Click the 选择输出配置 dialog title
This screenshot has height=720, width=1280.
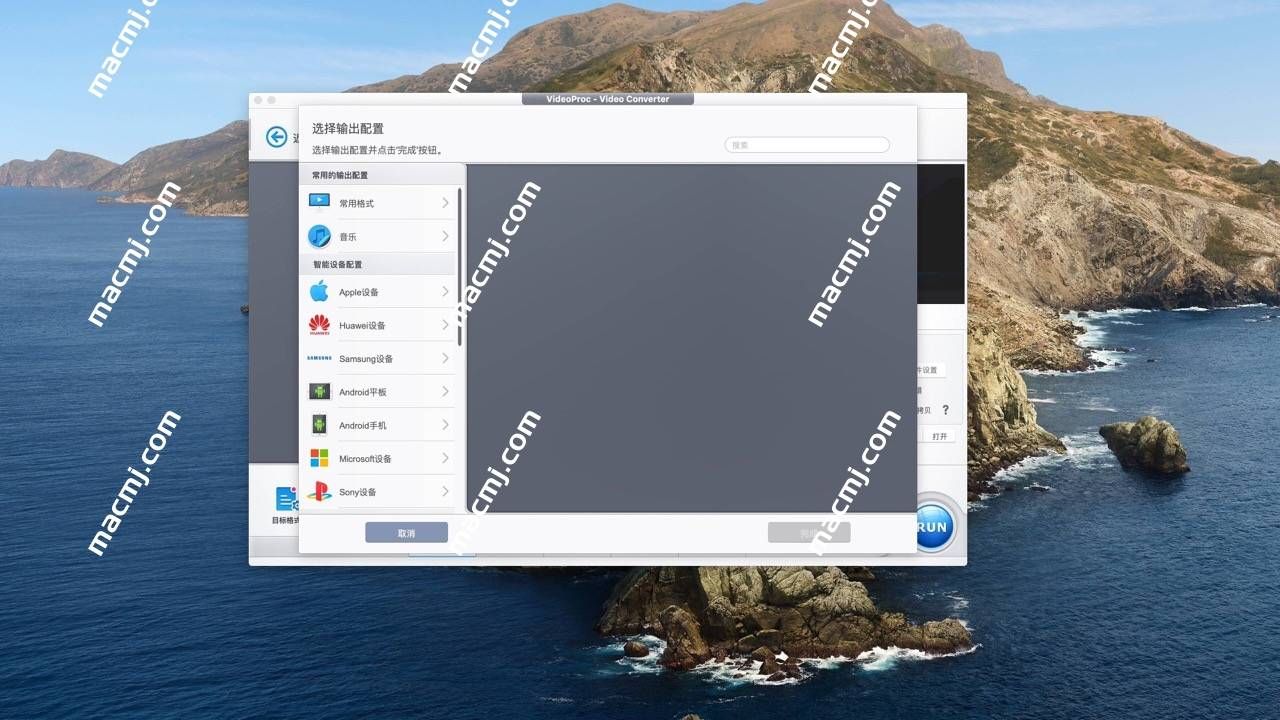(348, 129)
